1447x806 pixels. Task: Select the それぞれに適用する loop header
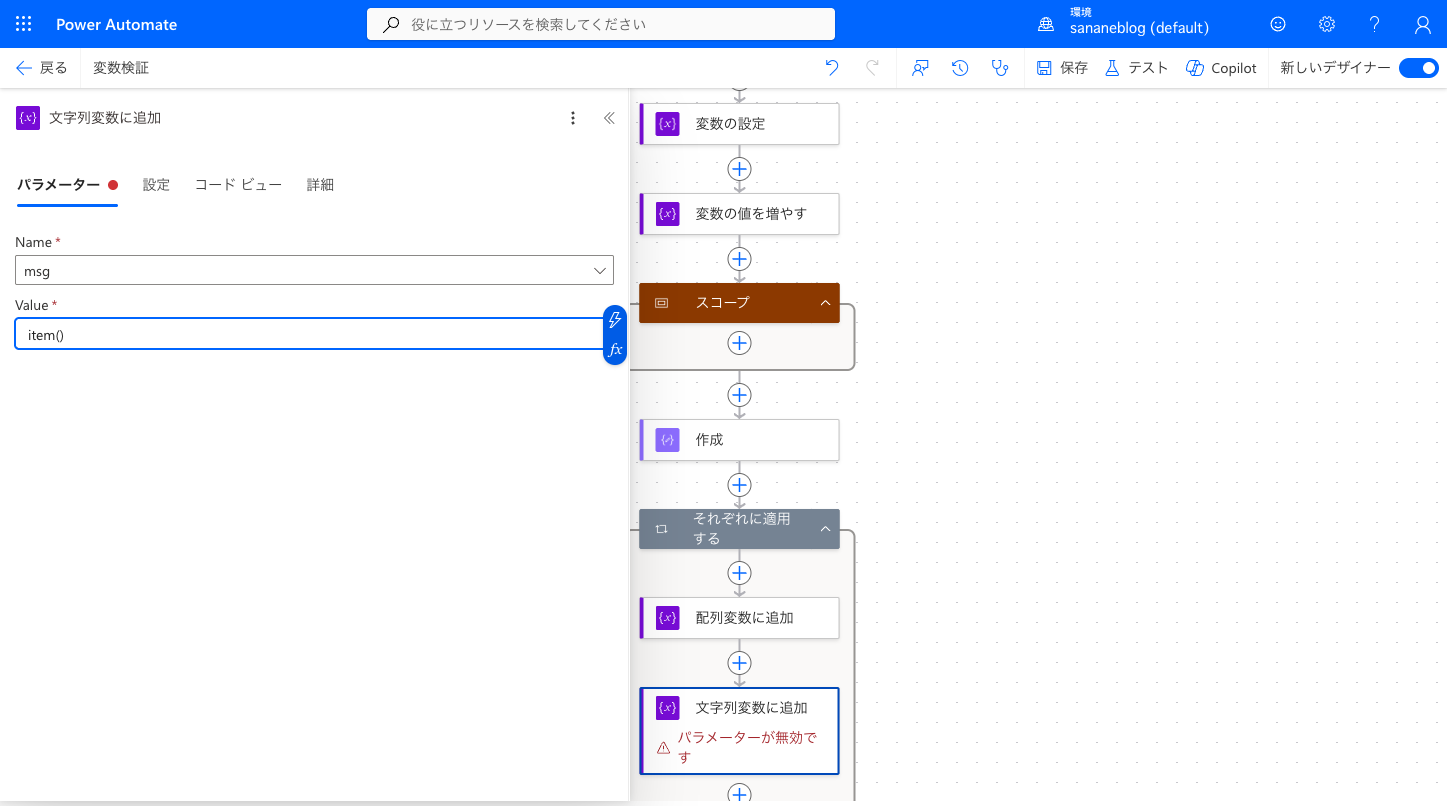click(x=739, y=529)
